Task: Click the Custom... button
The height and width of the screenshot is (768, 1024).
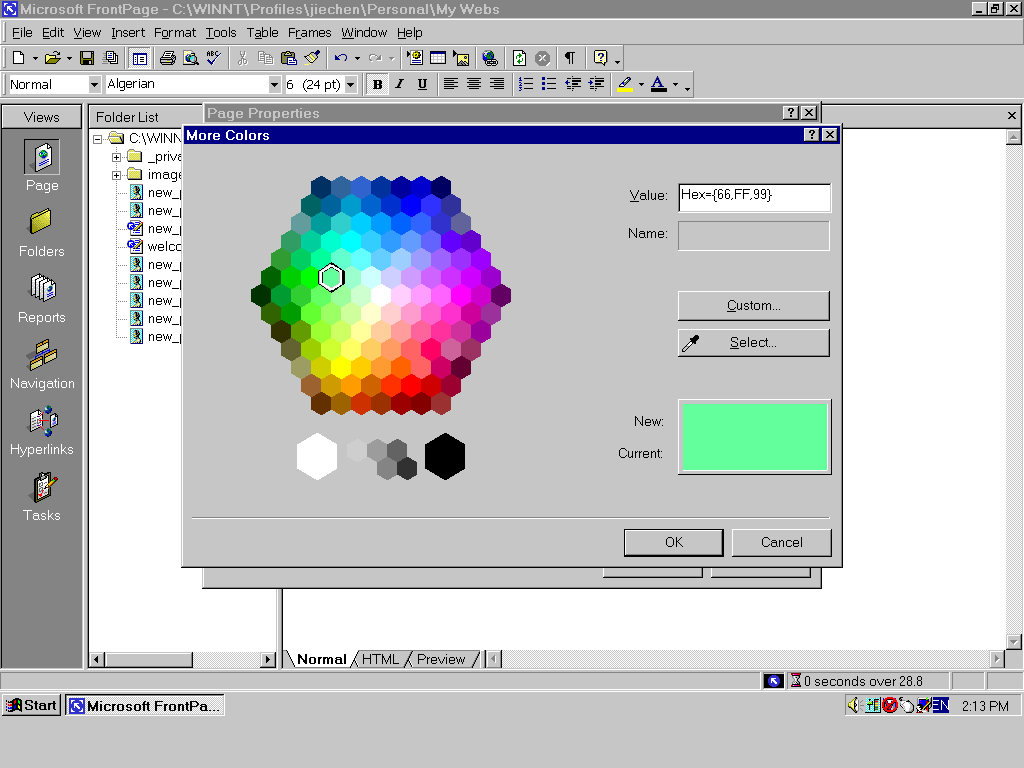Action: coord(753,306)
